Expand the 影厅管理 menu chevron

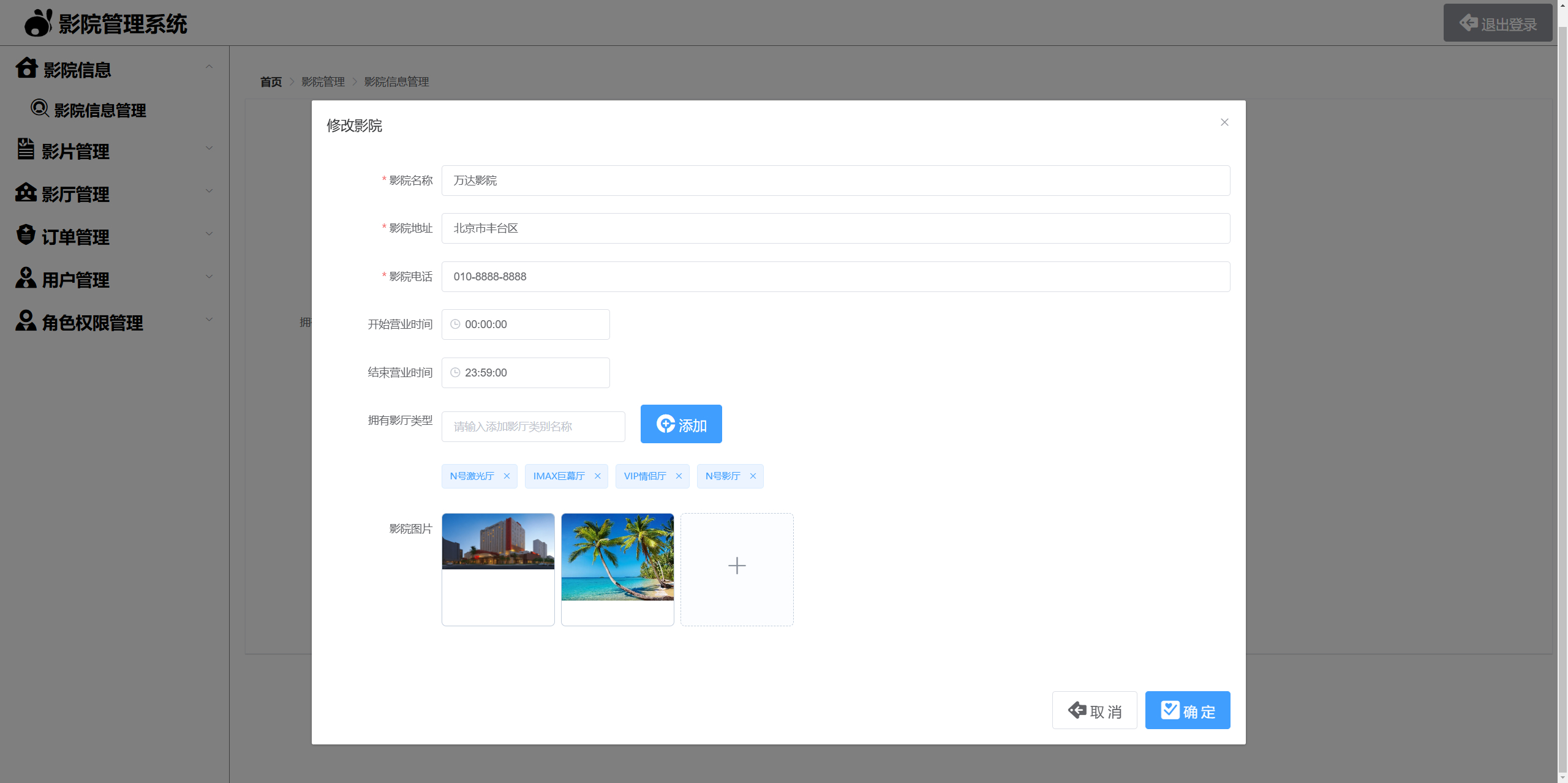click(x=209, y=191)
